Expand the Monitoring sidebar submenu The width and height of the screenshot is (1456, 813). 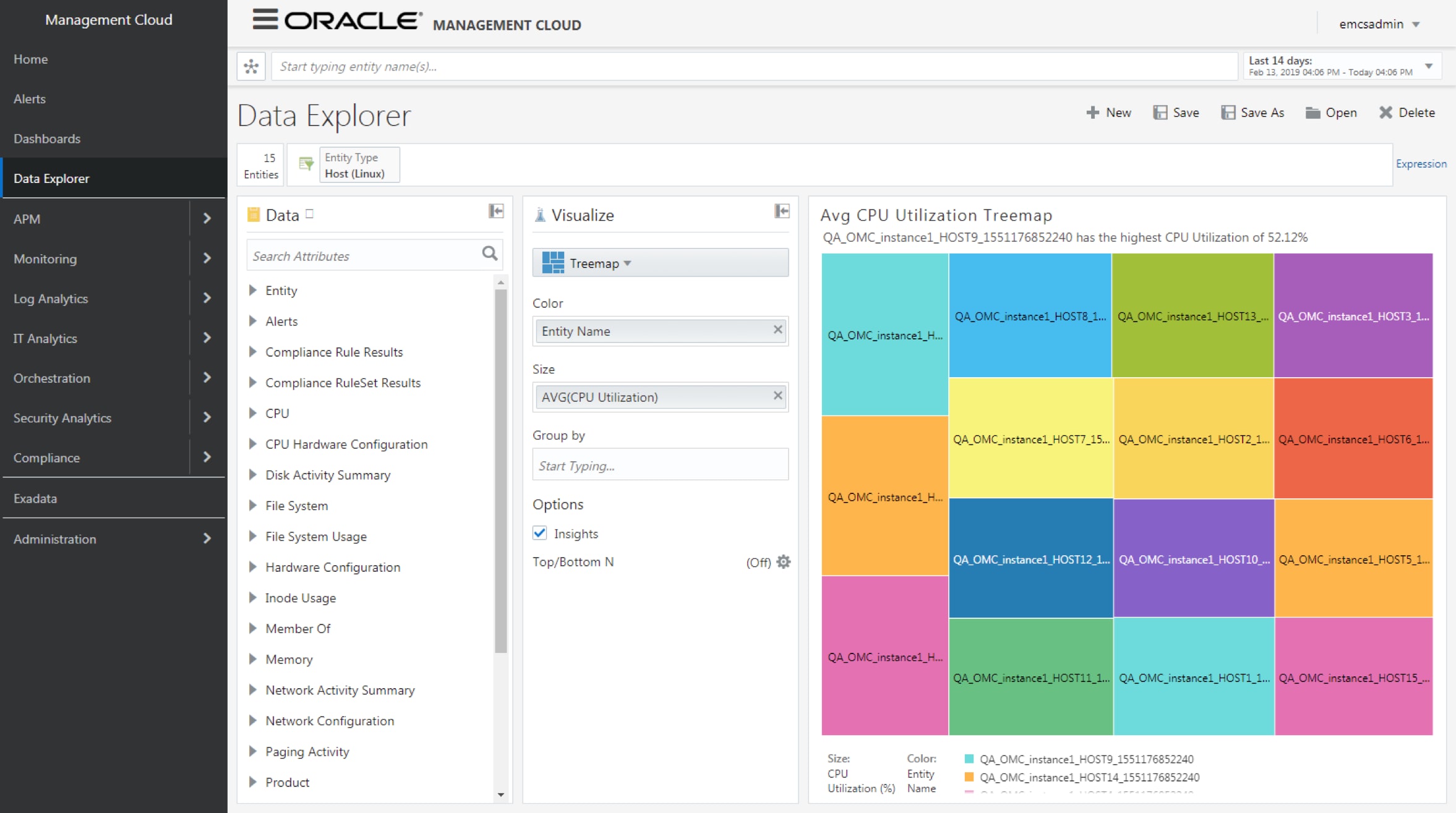click(207, 258)
